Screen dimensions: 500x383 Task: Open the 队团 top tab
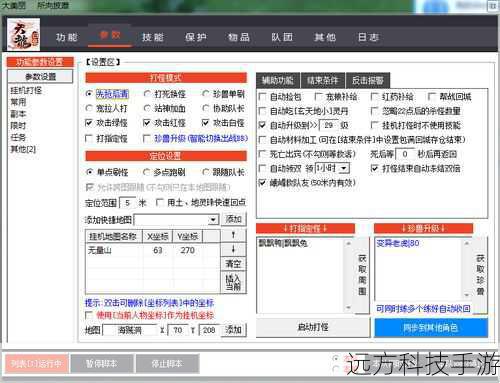click(282, 37)
